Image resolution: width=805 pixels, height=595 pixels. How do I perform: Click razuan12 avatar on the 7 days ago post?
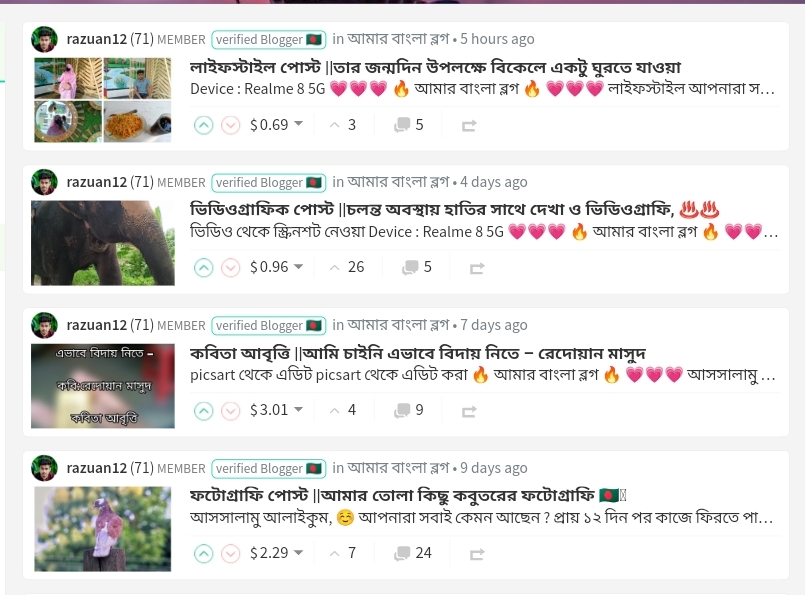[45, 325]
